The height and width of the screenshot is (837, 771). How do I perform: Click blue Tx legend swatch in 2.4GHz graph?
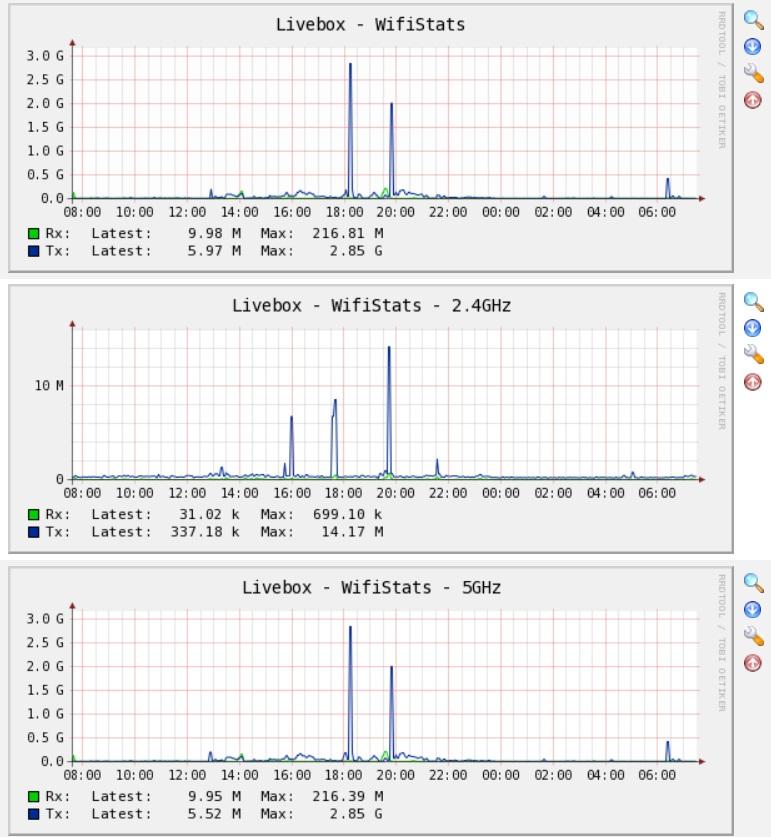pos(34,532)
